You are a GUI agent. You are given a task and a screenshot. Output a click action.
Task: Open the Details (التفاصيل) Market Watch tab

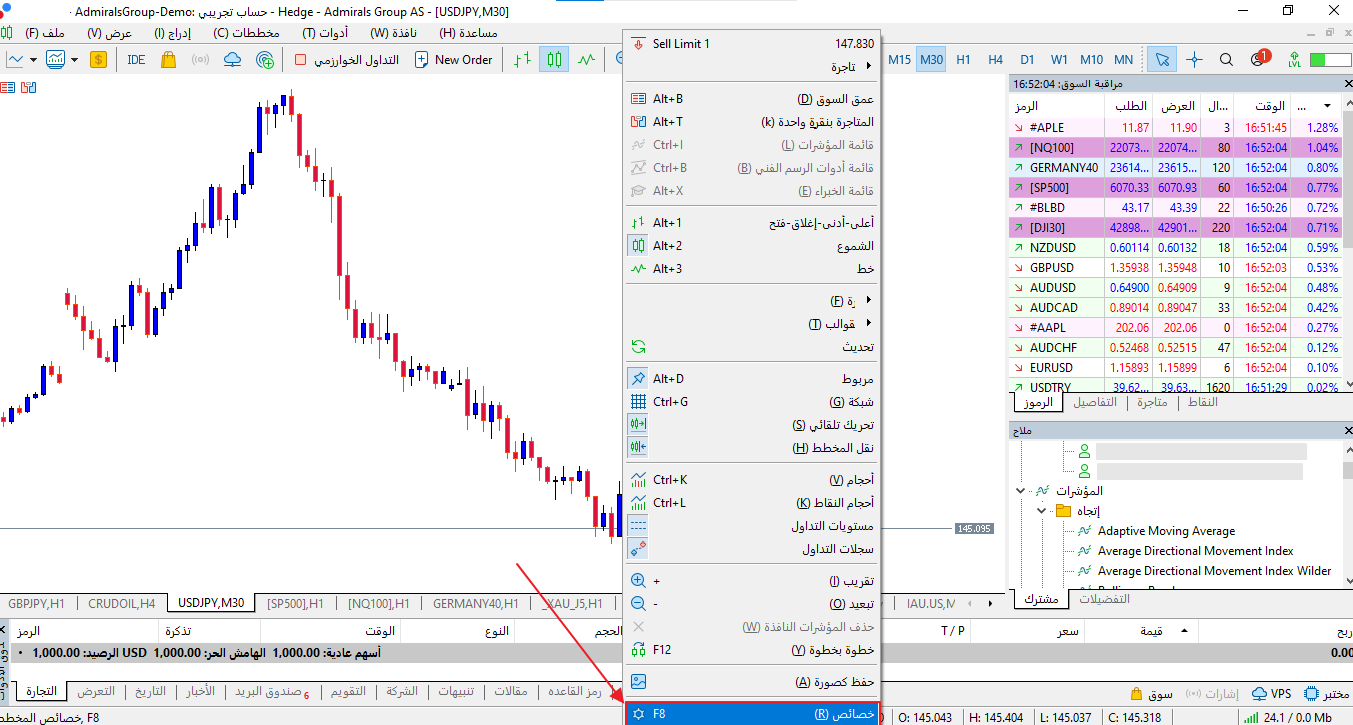click(1095, 402)
